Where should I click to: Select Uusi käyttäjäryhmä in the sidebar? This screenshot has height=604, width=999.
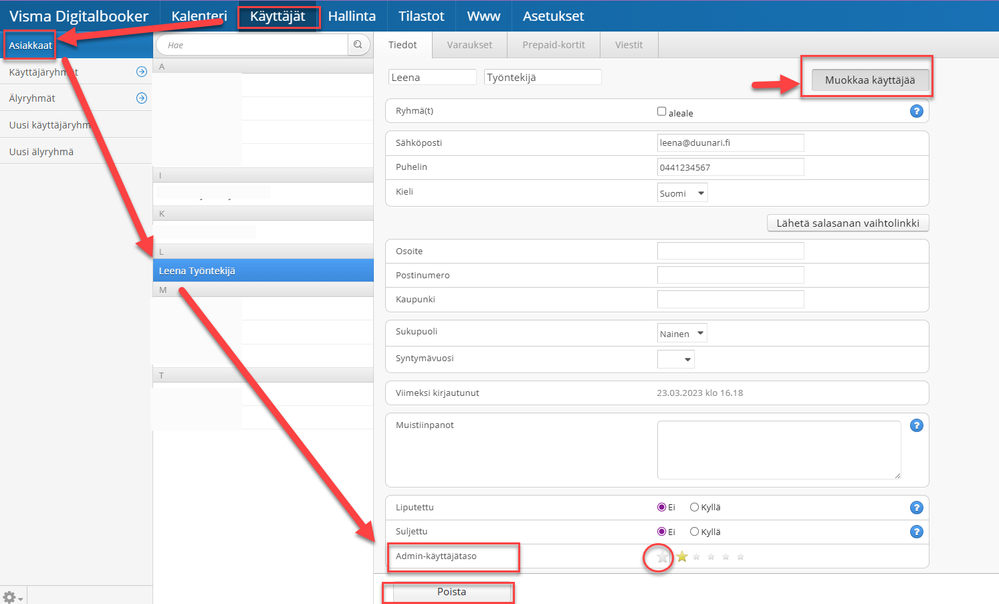click(51, 125)
